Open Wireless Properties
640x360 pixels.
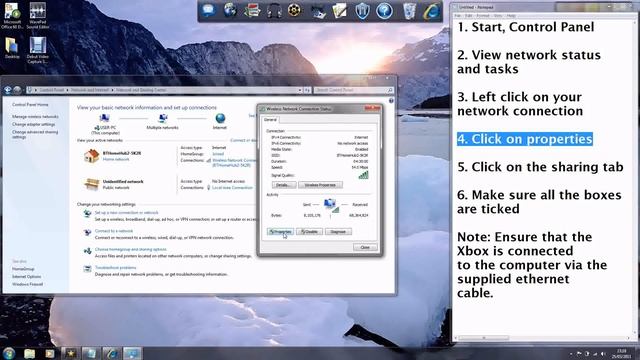pyautogui.click(x=320, y=185)
